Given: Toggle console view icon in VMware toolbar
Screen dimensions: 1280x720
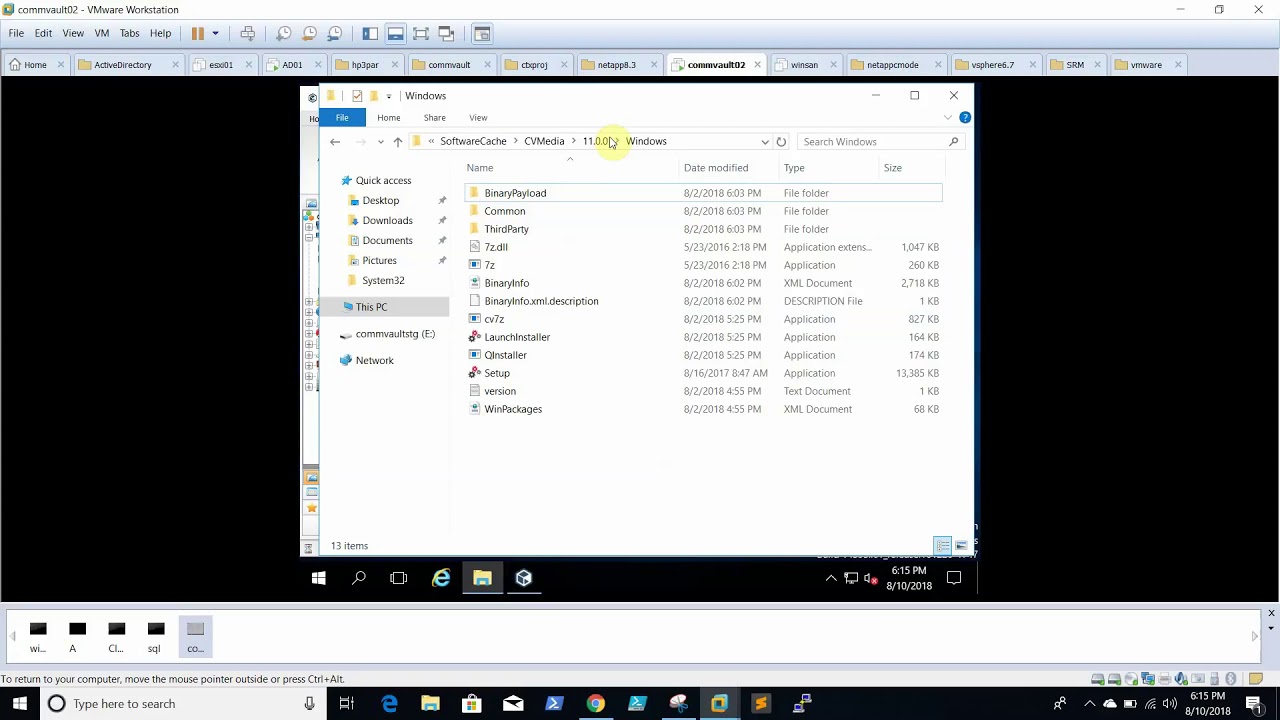Looking at the screenshot, I should tap(481, 33).
